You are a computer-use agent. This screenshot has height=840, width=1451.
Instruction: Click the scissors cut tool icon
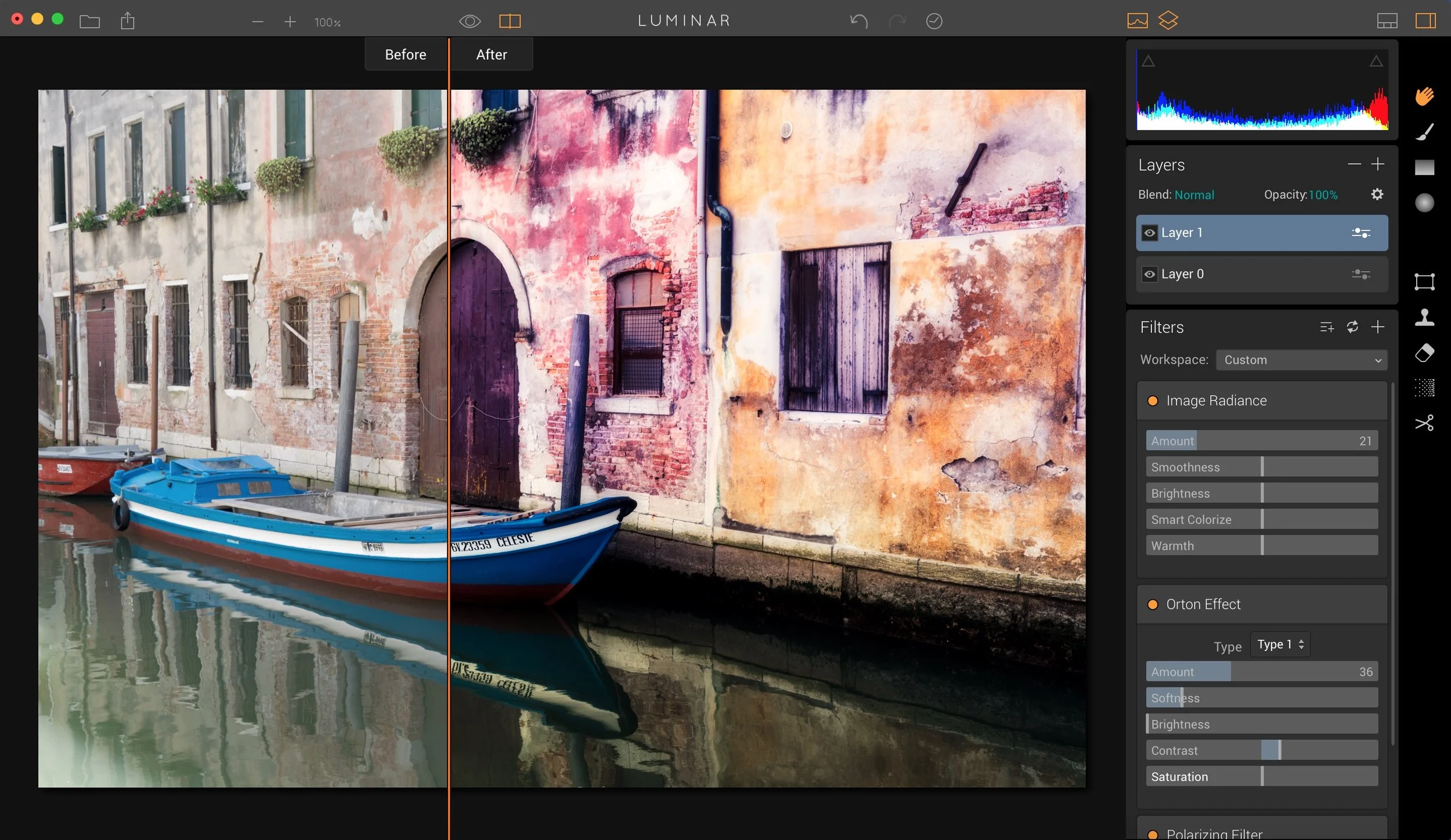[x=1424, y=423]
